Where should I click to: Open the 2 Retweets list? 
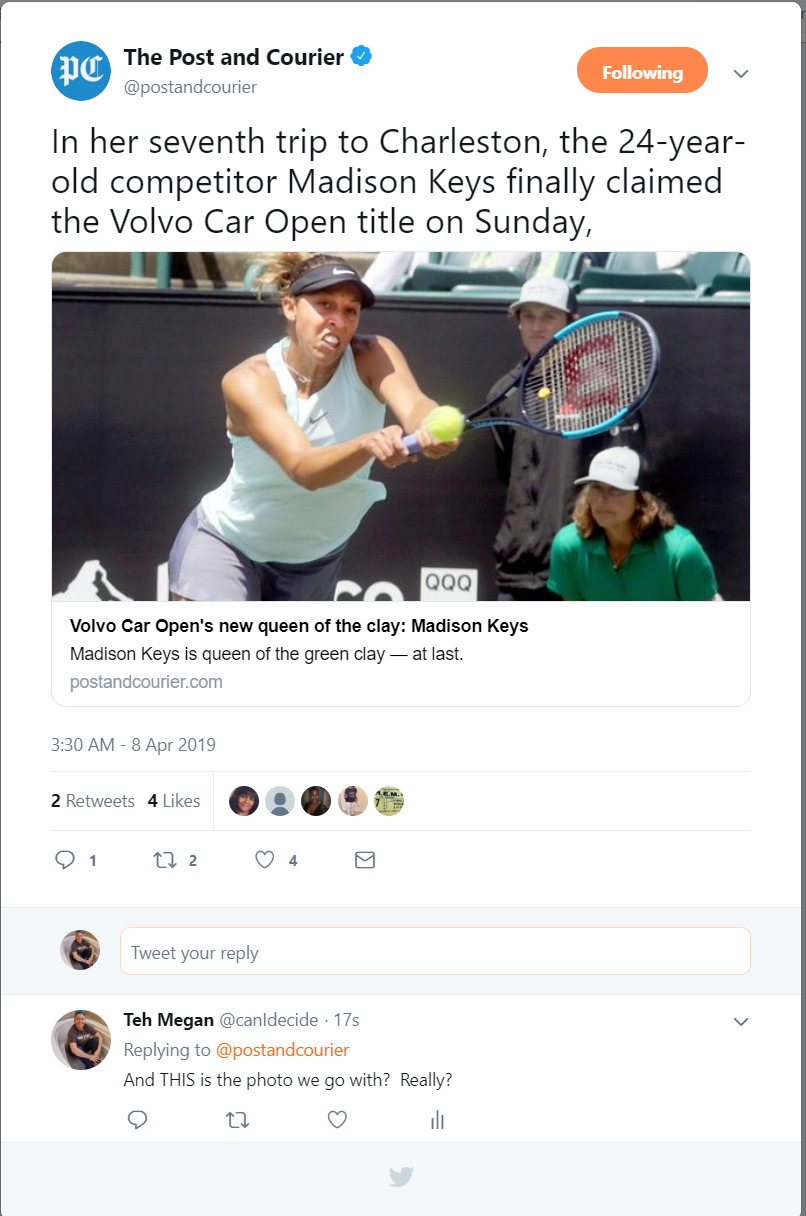coord(93,801)
